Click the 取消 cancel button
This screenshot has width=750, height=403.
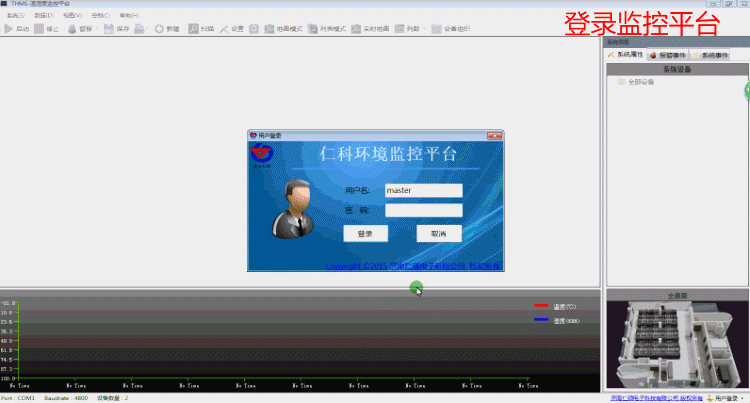coord(439,233)
